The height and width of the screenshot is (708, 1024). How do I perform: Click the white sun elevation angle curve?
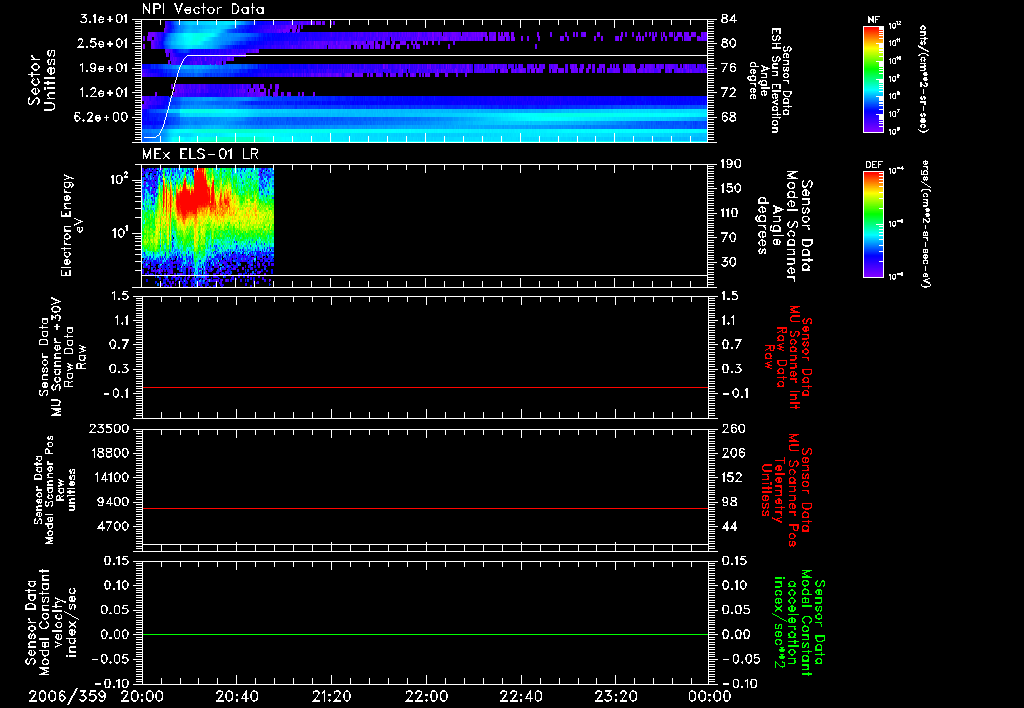[424, 56]
